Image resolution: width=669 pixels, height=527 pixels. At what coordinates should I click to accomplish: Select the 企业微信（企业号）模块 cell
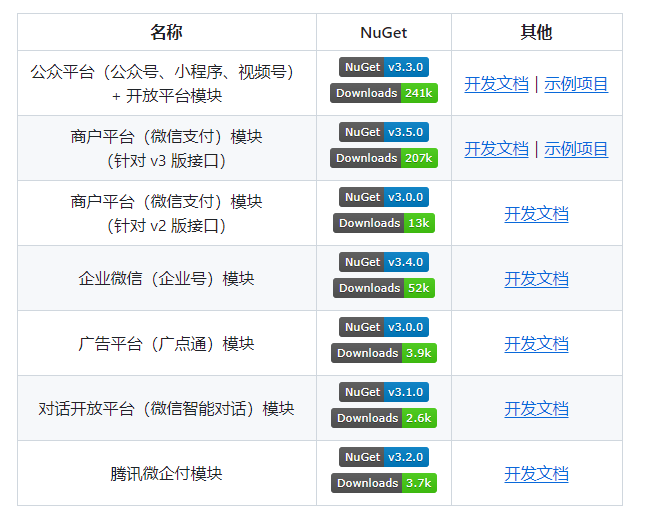click(x=167, y=278)
